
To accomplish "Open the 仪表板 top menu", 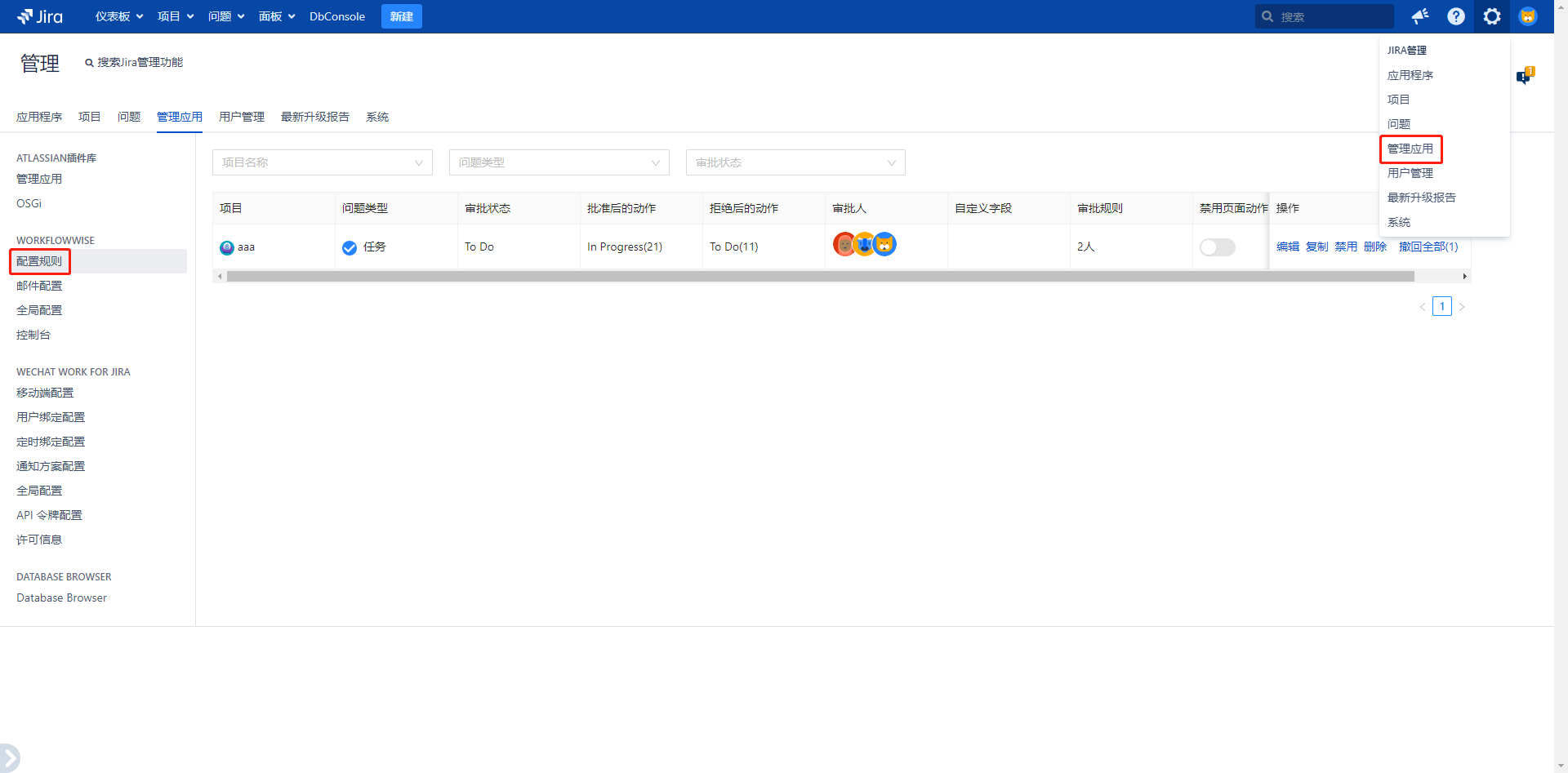I will click(x=118, y=16).
